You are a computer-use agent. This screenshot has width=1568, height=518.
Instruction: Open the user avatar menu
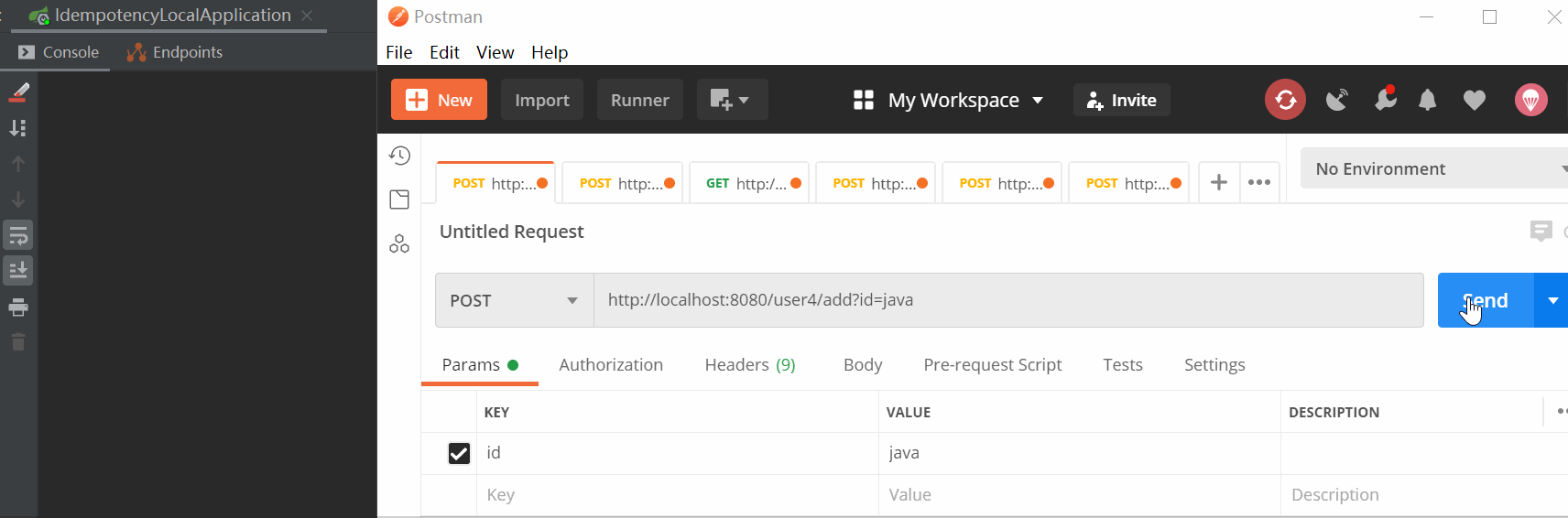tap(1530, 100)
